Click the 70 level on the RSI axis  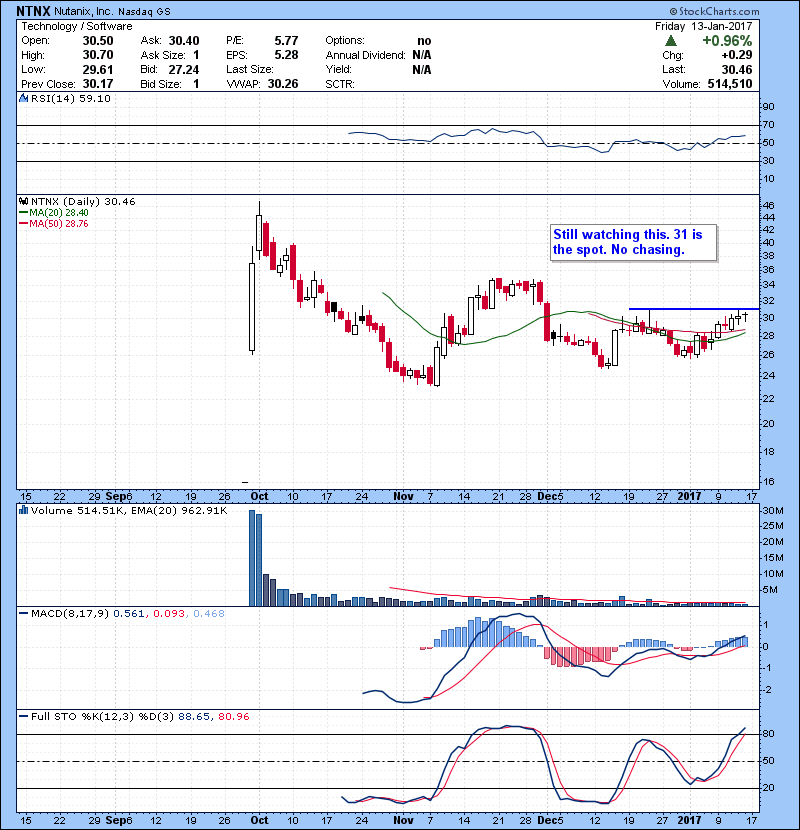pyautogui.click(x=768, y=125)
